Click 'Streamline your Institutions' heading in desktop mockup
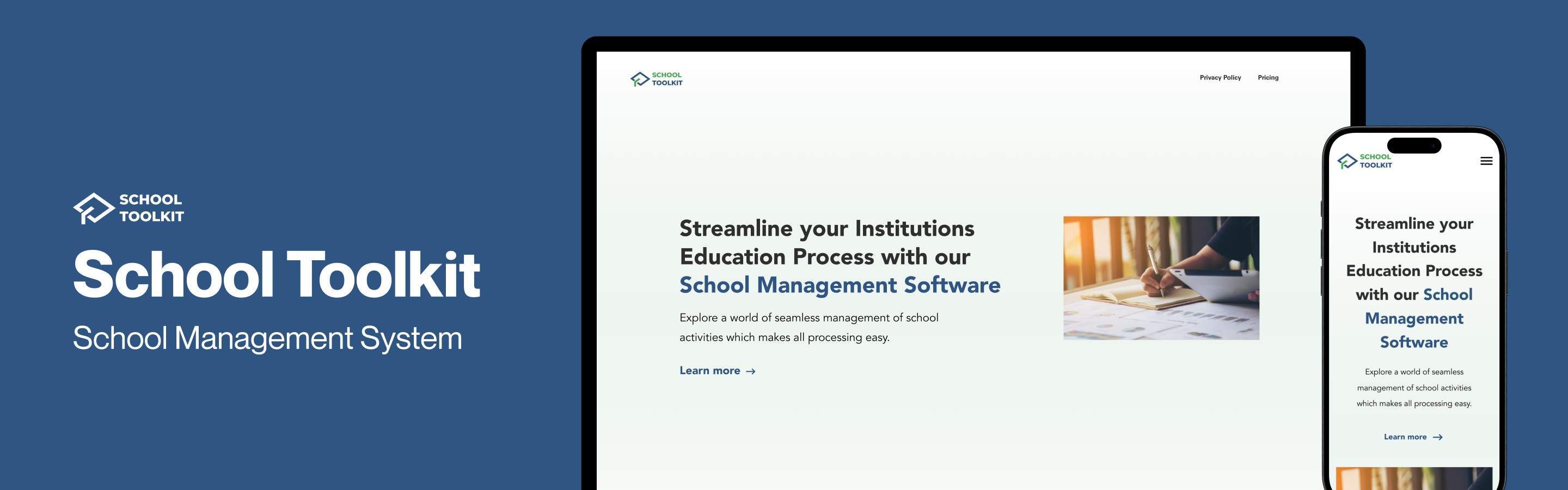Screen dimensions: 1568x490 (x=826, y=228)
